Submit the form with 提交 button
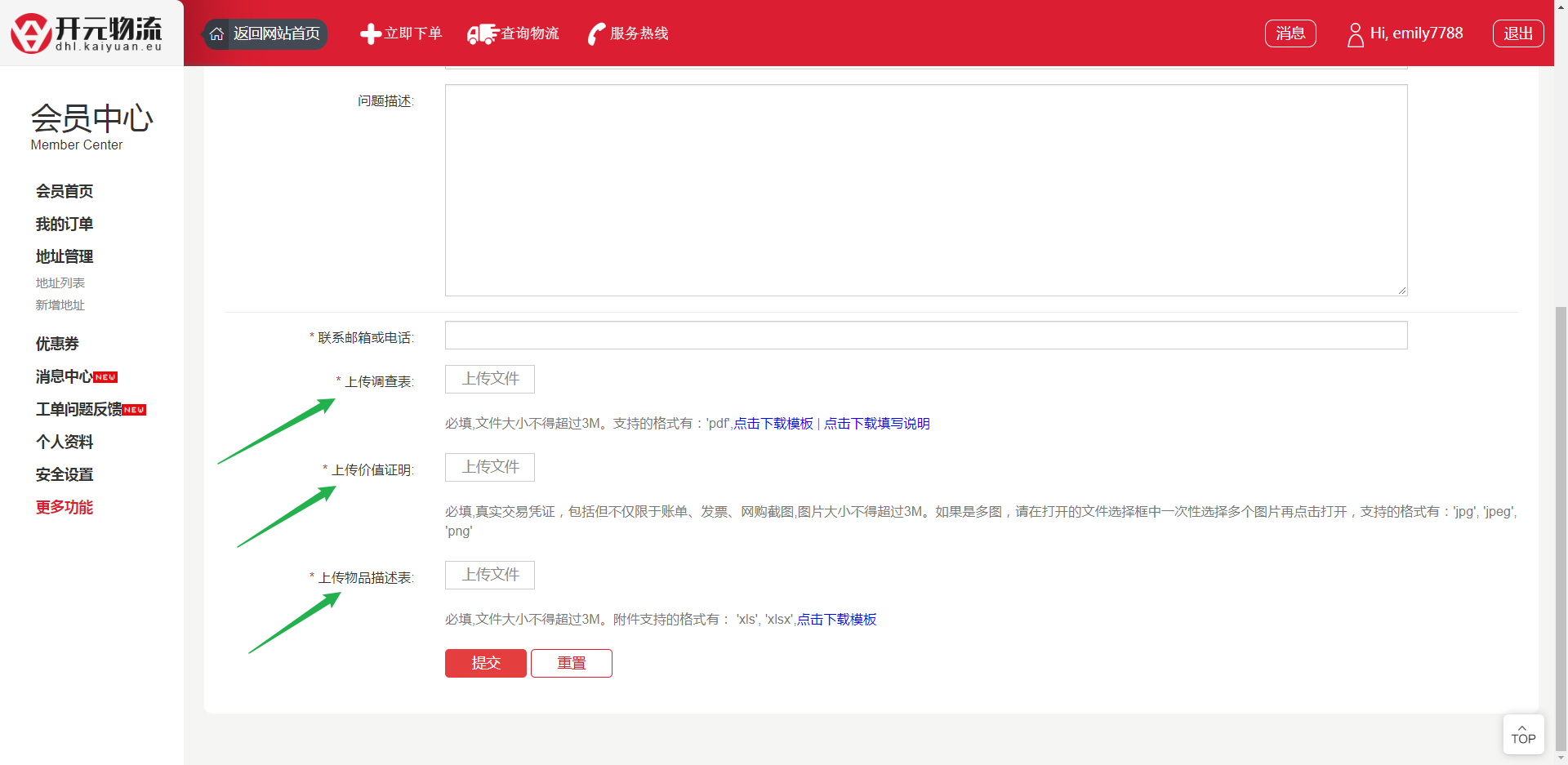The image size is (1568, 765). coord(486,663)
